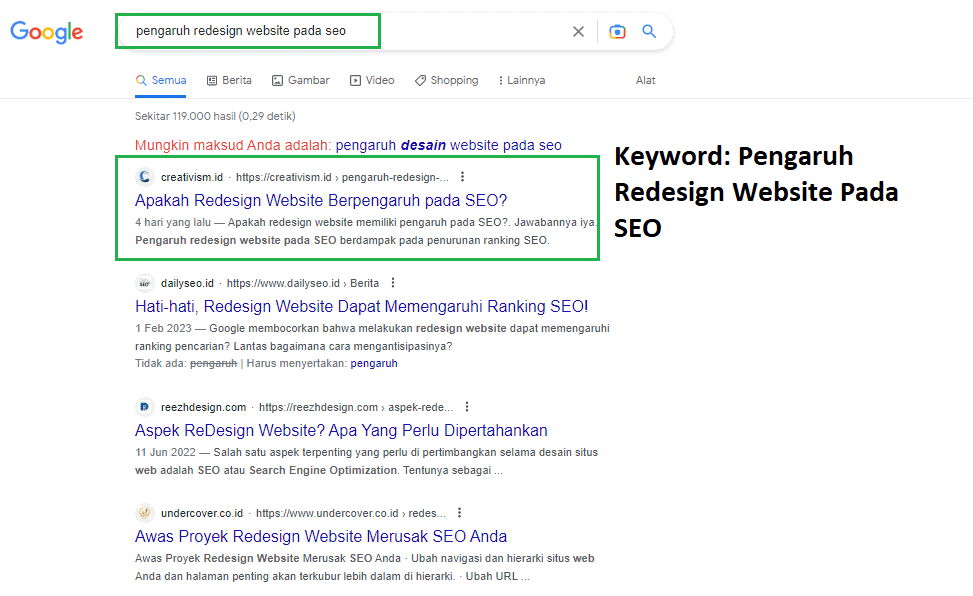The height and width of the screenshot is (596, 973).
Task: Click the blue magnifier search icon
Action: point(649,31)
